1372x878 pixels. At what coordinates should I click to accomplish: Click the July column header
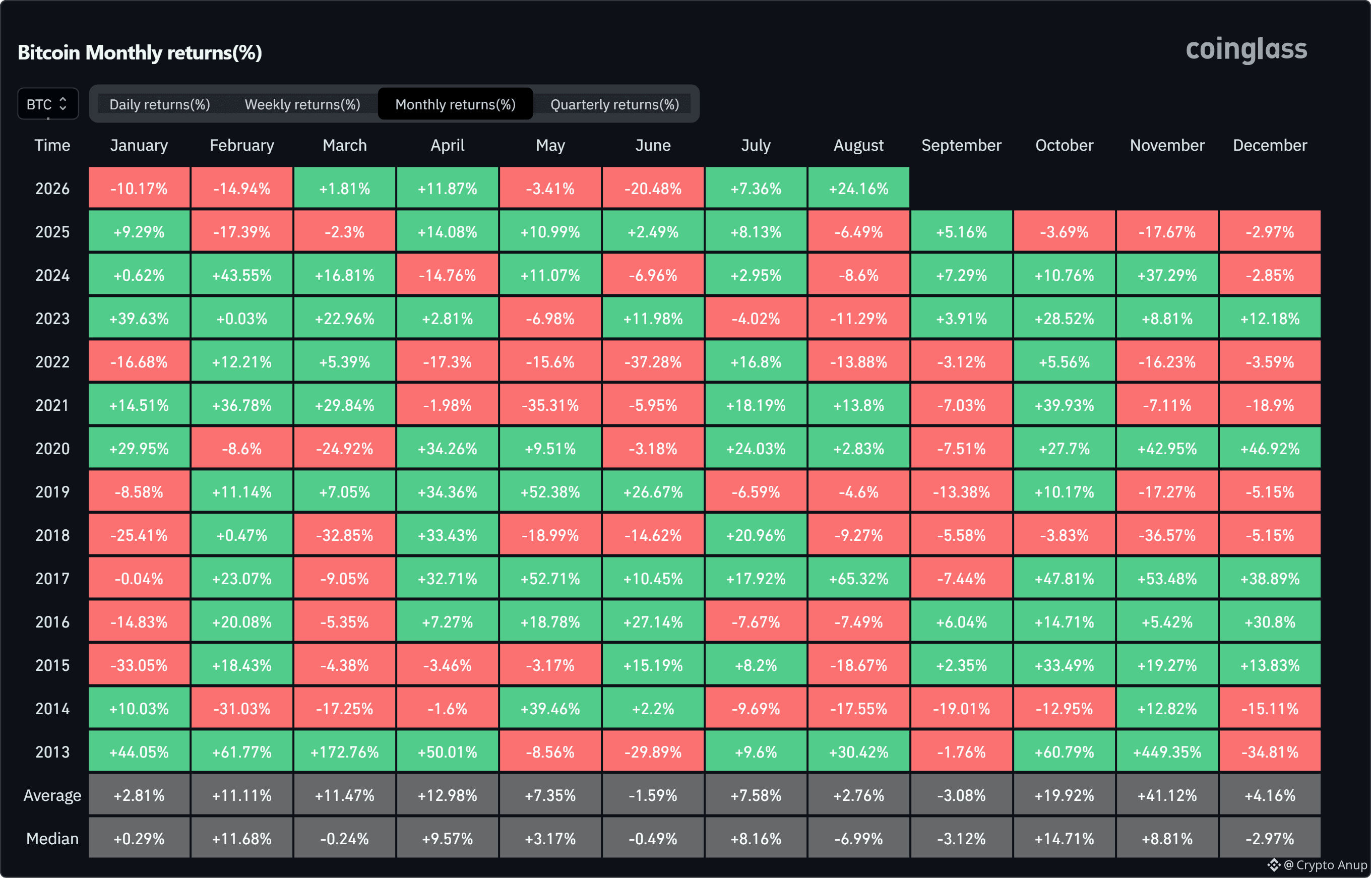coord(756,145)
